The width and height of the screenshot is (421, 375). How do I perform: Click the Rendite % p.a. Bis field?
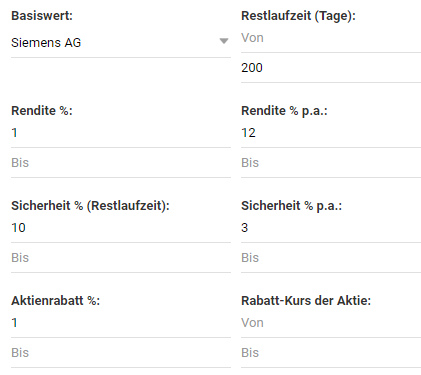pos(331,163)
